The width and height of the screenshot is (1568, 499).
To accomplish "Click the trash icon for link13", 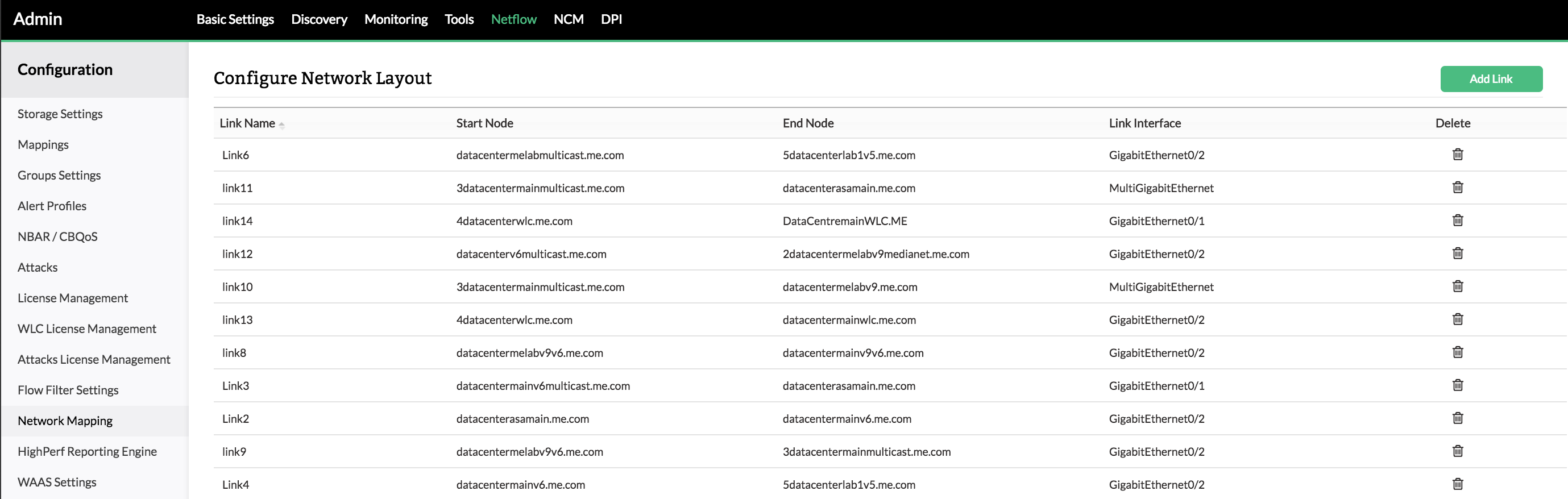I will pos(1457,319).
